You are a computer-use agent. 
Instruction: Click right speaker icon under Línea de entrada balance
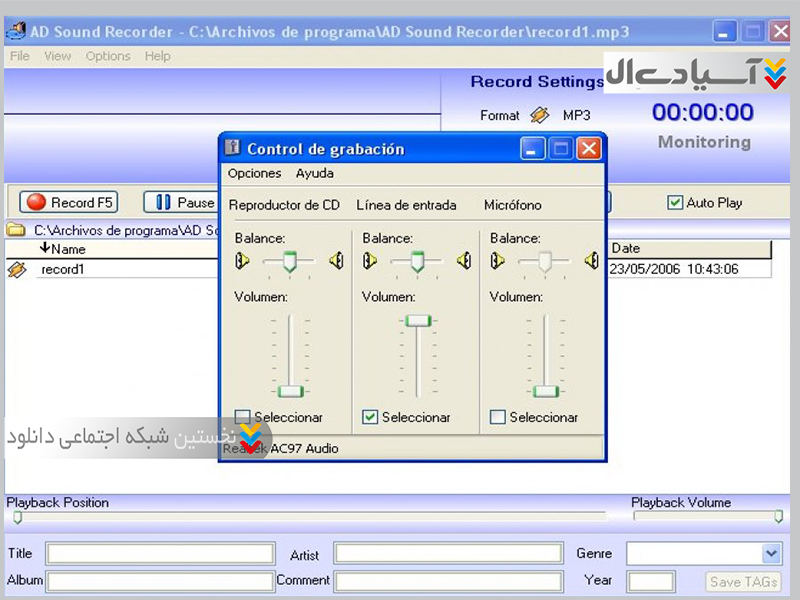[464, 261]
